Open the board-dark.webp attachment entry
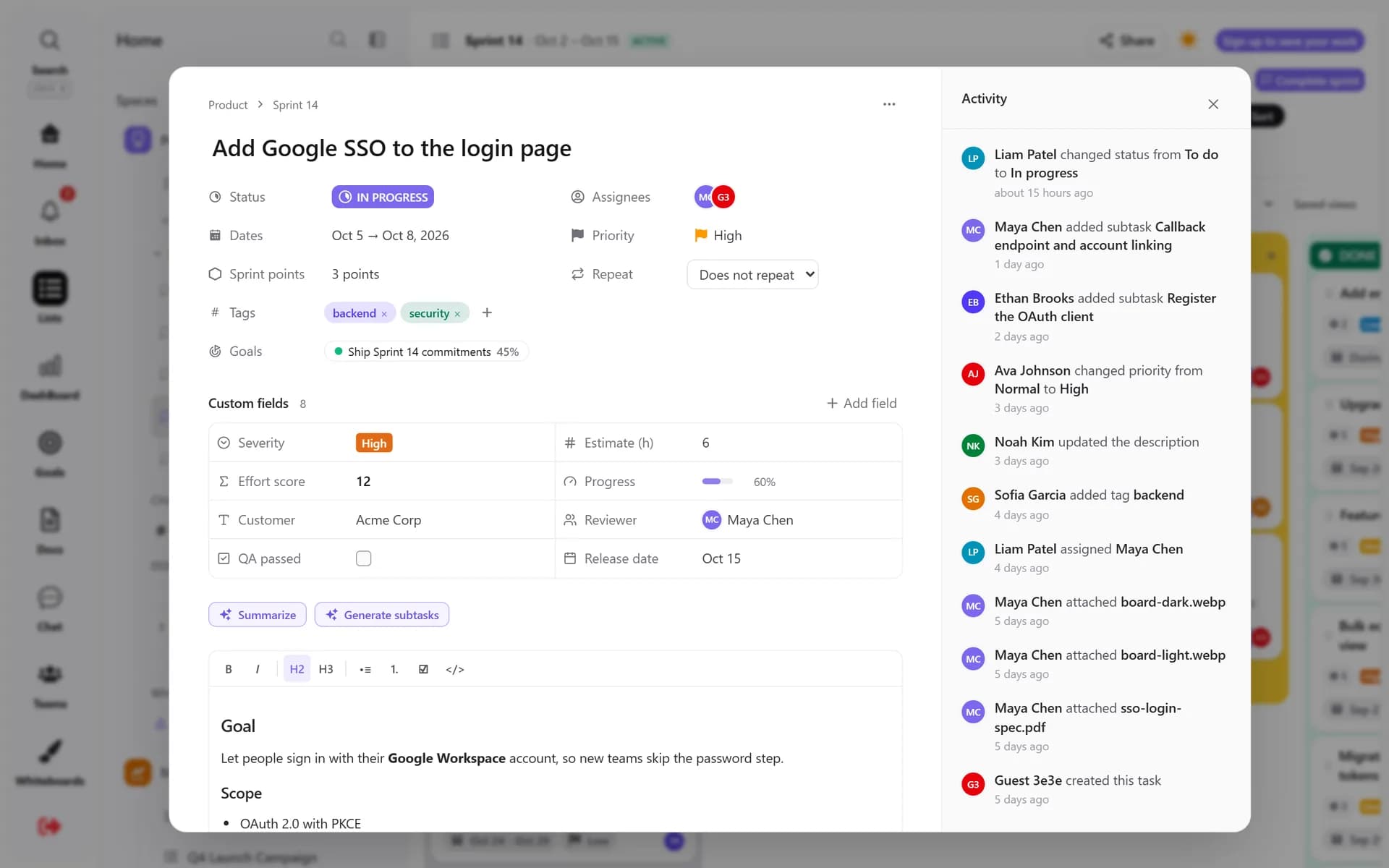This screenshot has width=1389, height=868. [x=1095, y=611]
